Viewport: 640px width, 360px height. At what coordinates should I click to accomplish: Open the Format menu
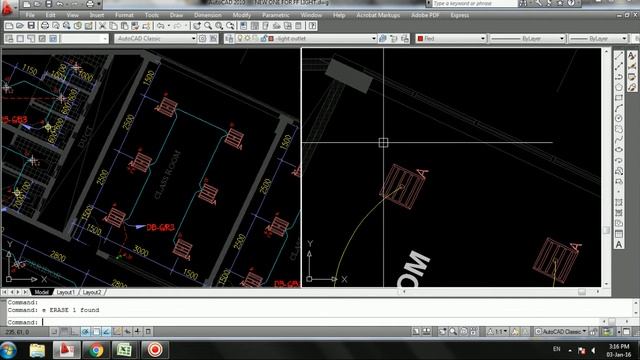tap(124, 15)
